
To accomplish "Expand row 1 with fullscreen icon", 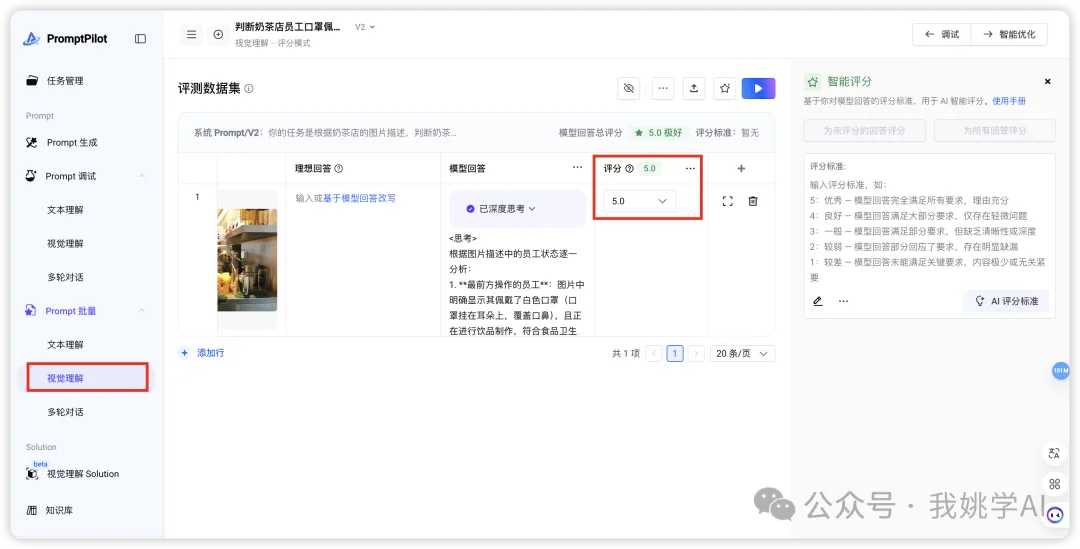I will [x=727, y=201].
